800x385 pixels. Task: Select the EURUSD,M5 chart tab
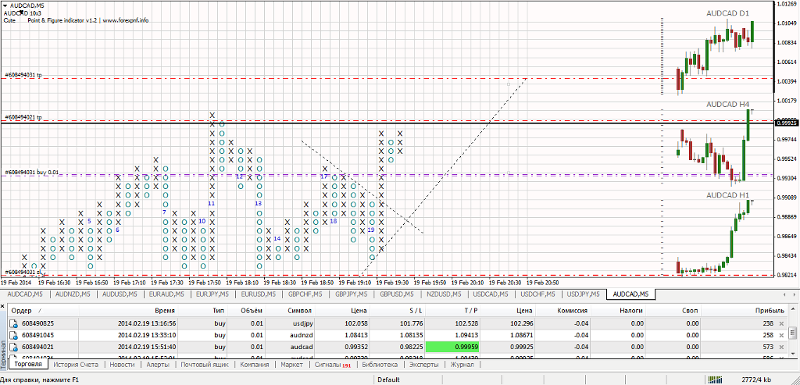(x=258, y=294)
